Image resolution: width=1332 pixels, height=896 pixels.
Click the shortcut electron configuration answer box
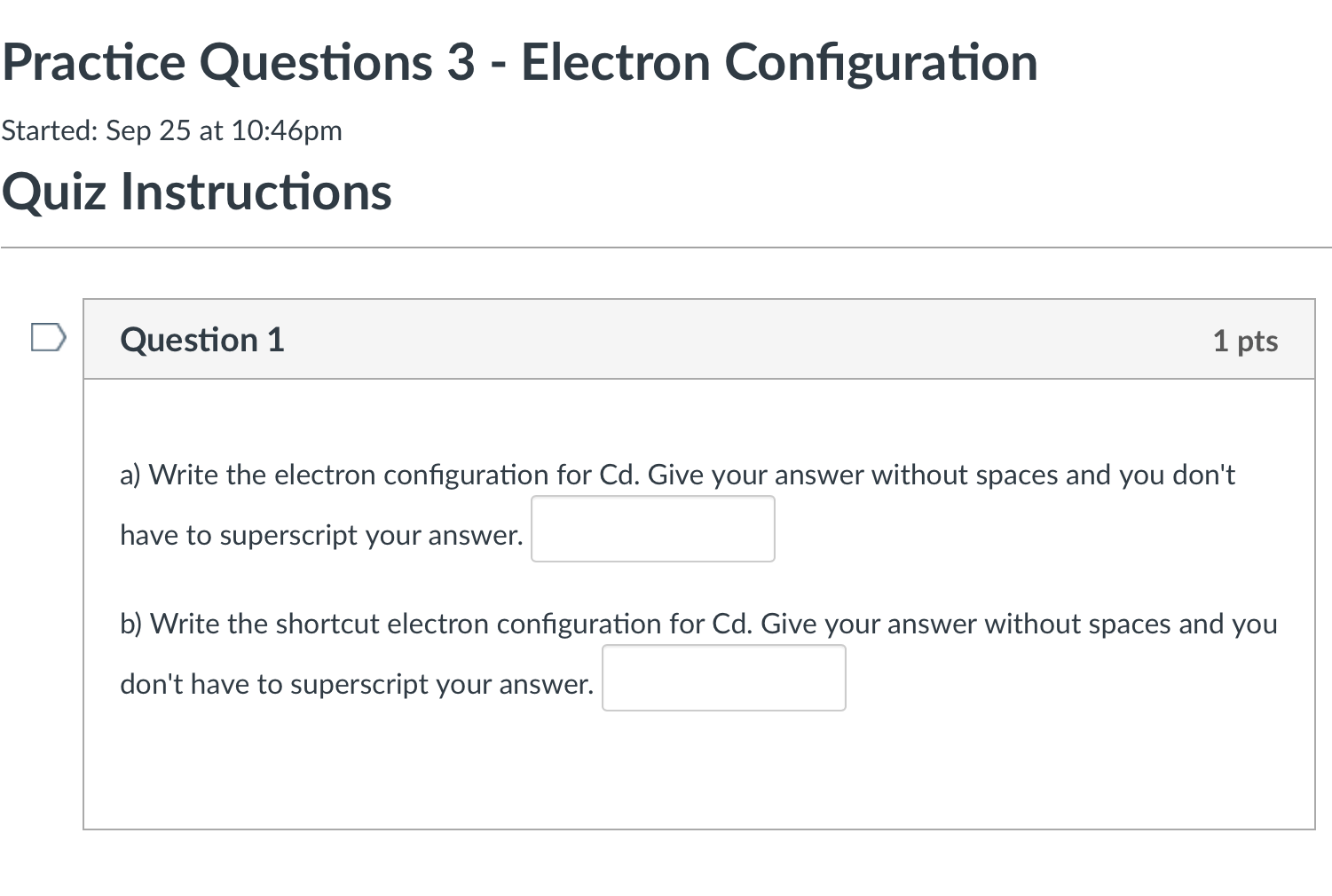[724, 678]
